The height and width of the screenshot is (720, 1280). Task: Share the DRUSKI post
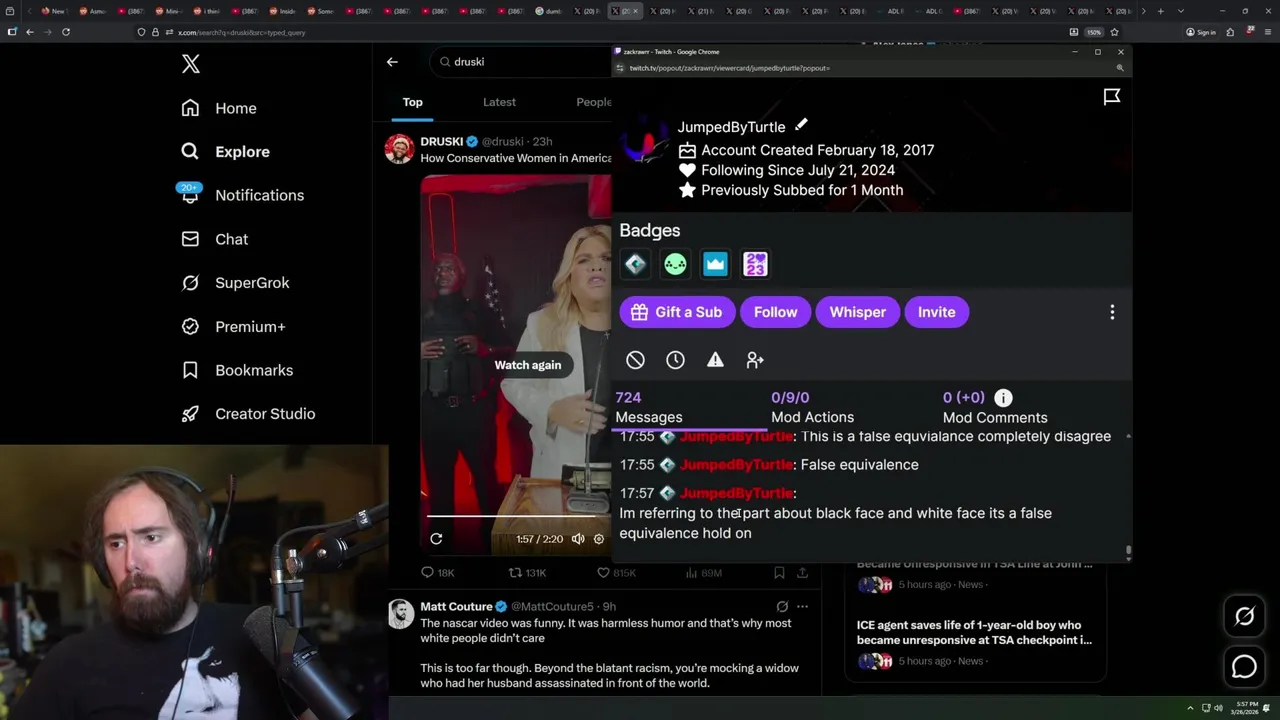(802, 573)
